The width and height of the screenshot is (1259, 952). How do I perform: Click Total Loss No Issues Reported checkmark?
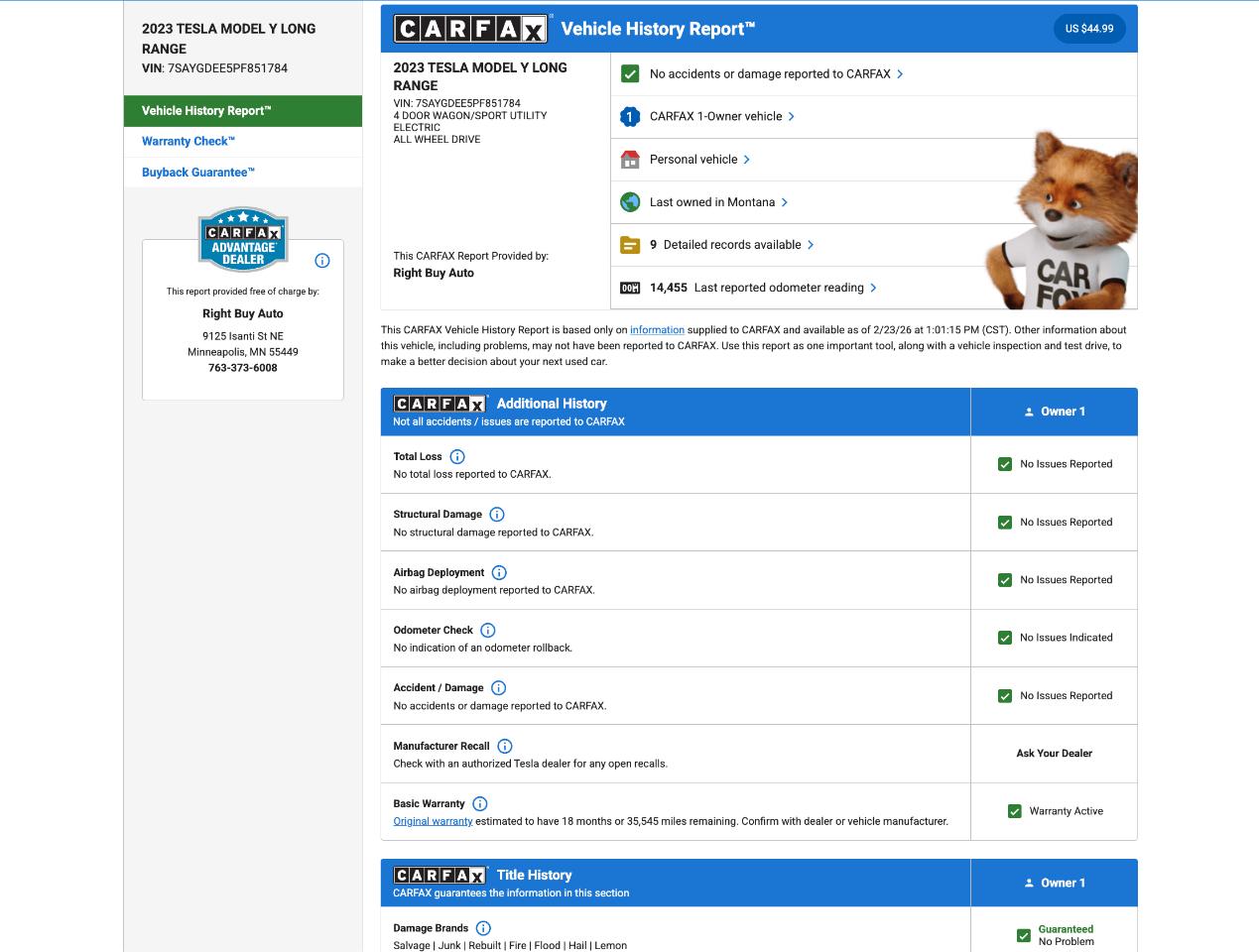[x=1005, y=464]
